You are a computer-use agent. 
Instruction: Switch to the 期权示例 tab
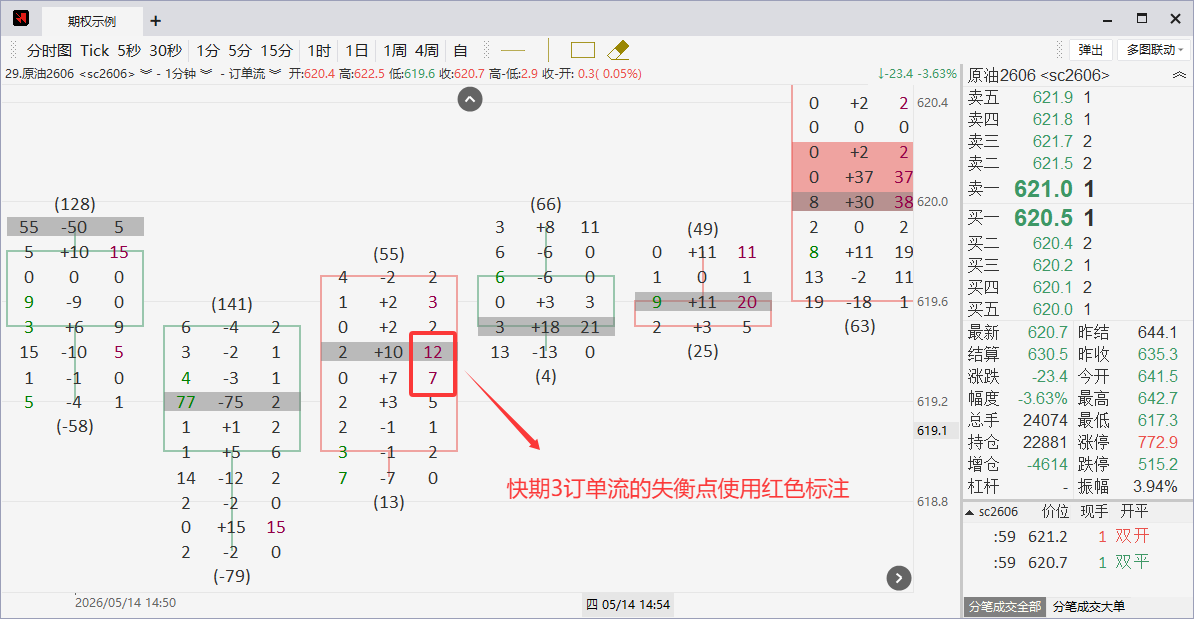(92, 21)
